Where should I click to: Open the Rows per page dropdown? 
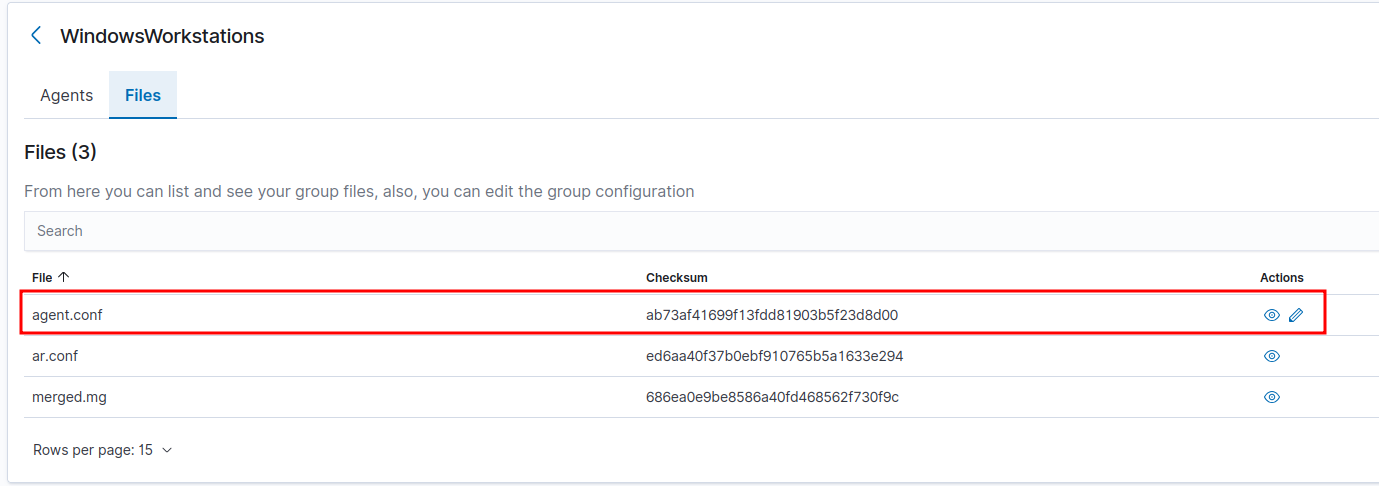click(103, 450)
